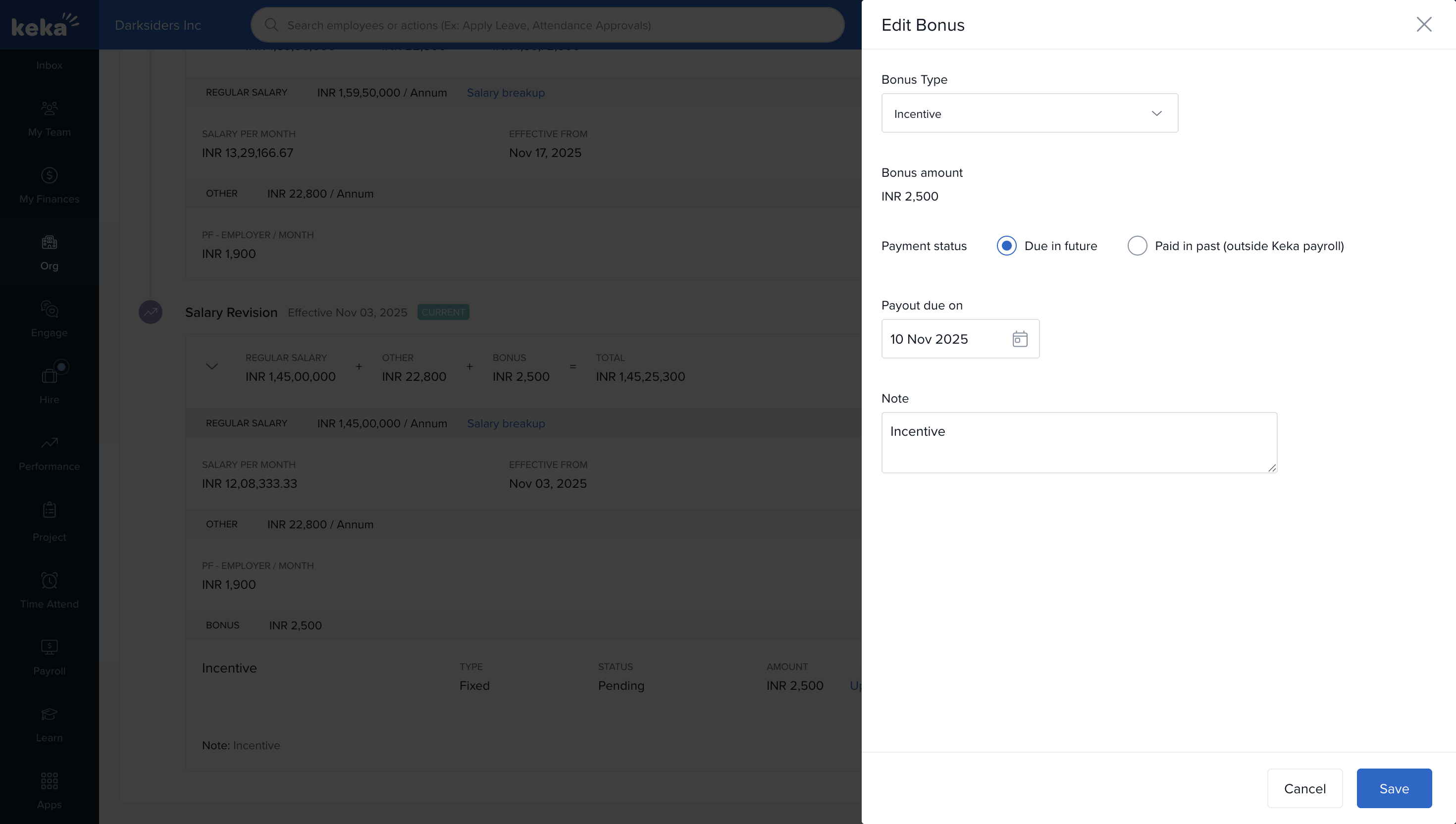
Task: Open the Time Attend module icon
Action: coord(49,581)
